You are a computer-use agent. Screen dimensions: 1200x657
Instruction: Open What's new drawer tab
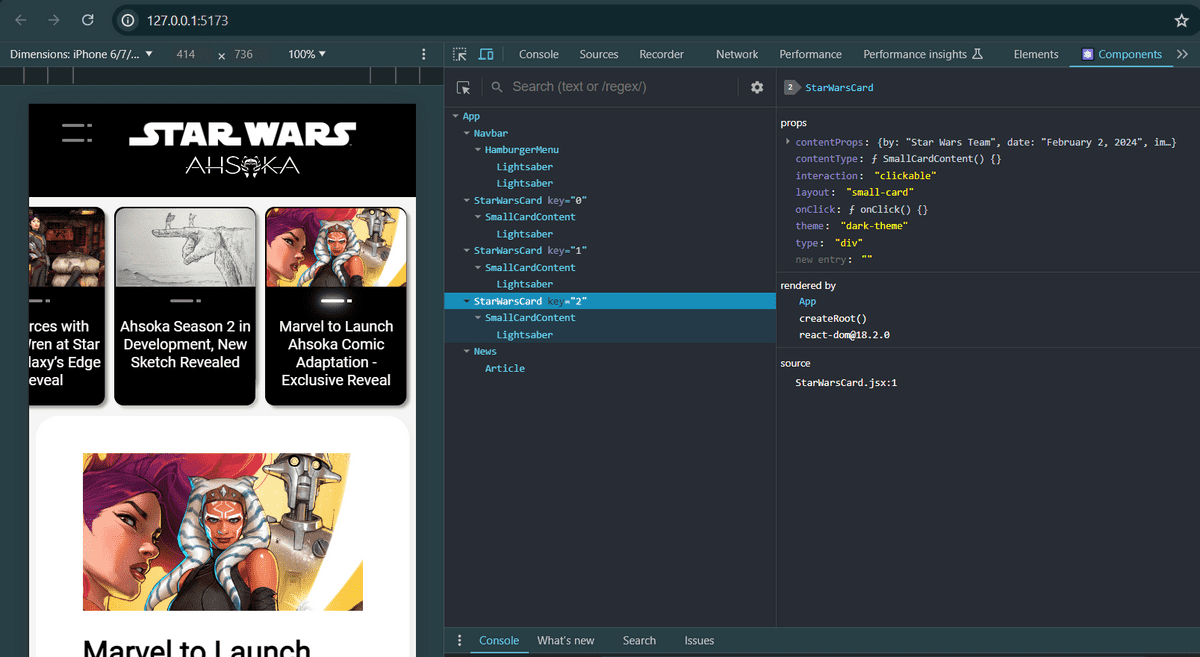(566, 640)
